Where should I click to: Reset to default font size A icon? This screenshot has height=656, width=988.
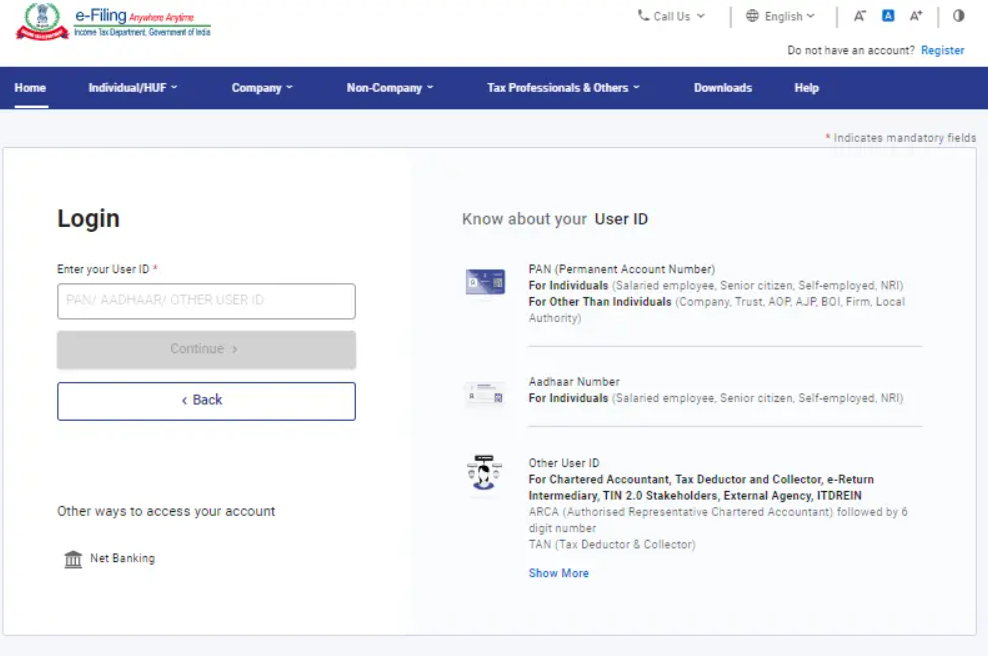(x=887, y=16)
